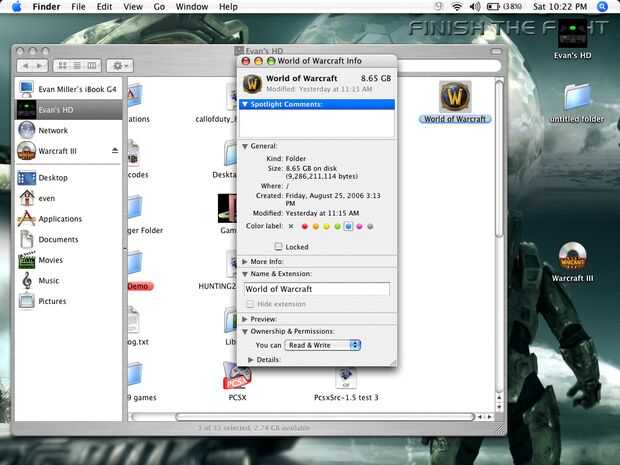Click the volume icon in menu bar
This screenshot has width=620, height=465.
point(475,7)
